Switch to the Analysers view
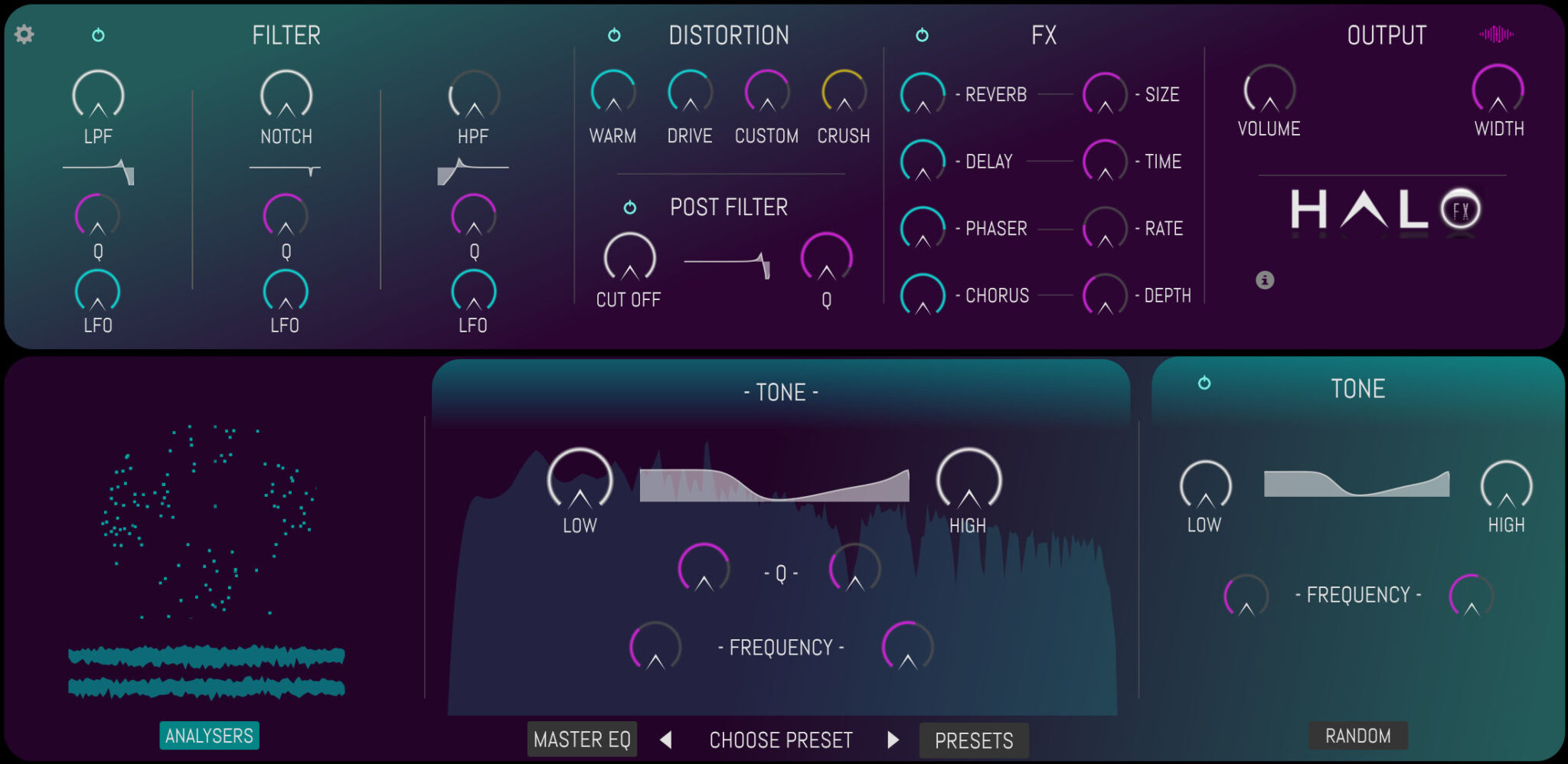1568x764 pixels. 209,736
